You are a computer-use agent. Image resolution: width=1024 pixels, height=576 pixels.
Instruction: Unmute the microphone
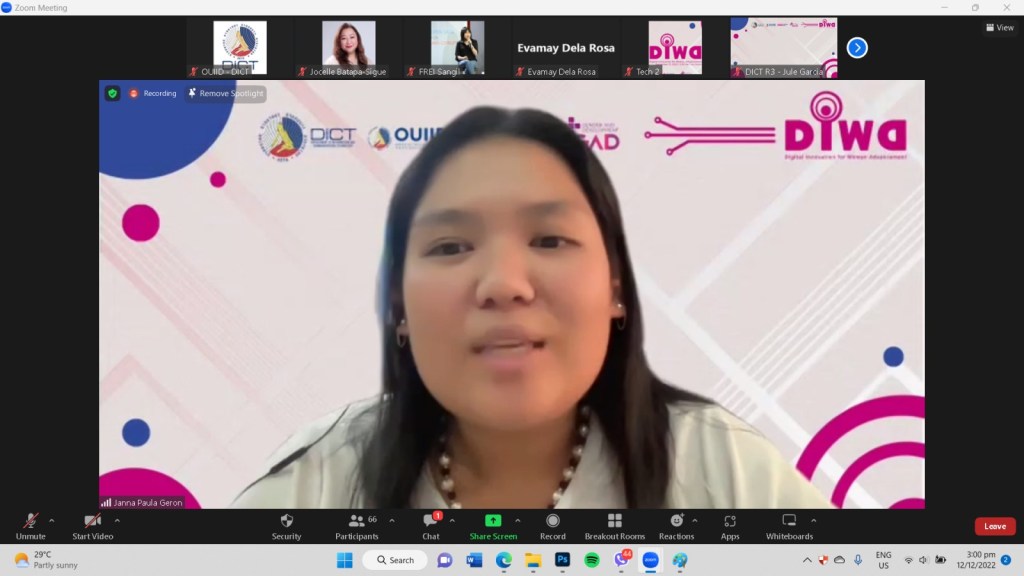tap(31, 526)
